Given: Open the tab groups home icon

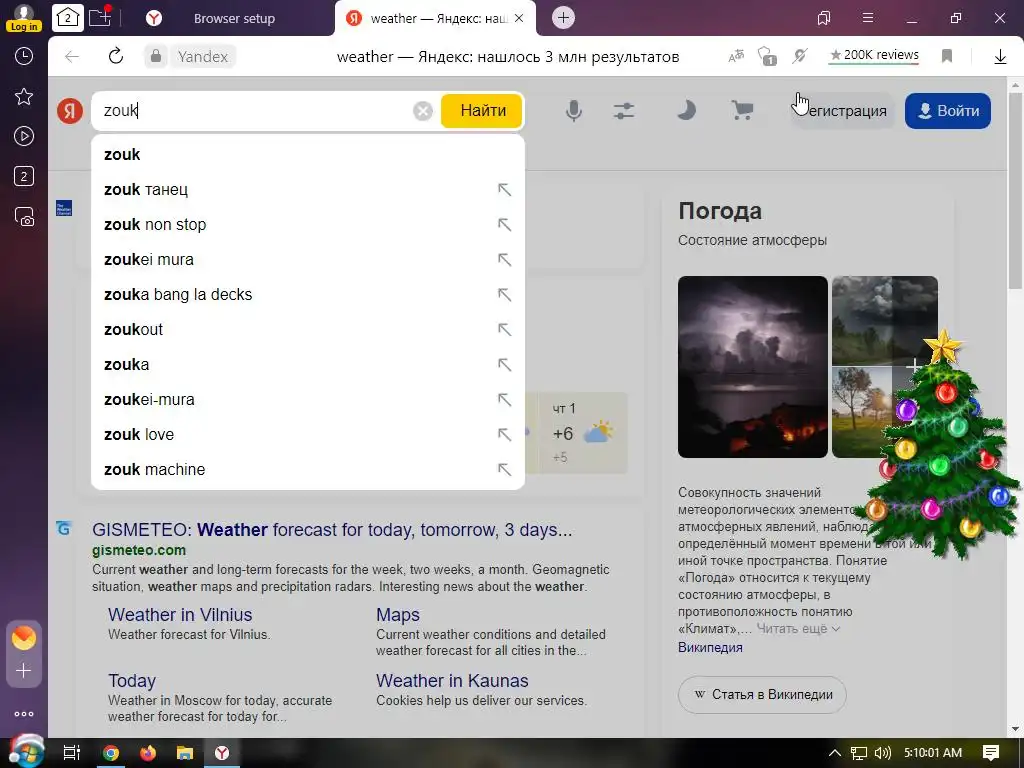Looking at the screenshot, I should [x=68, y=18].
